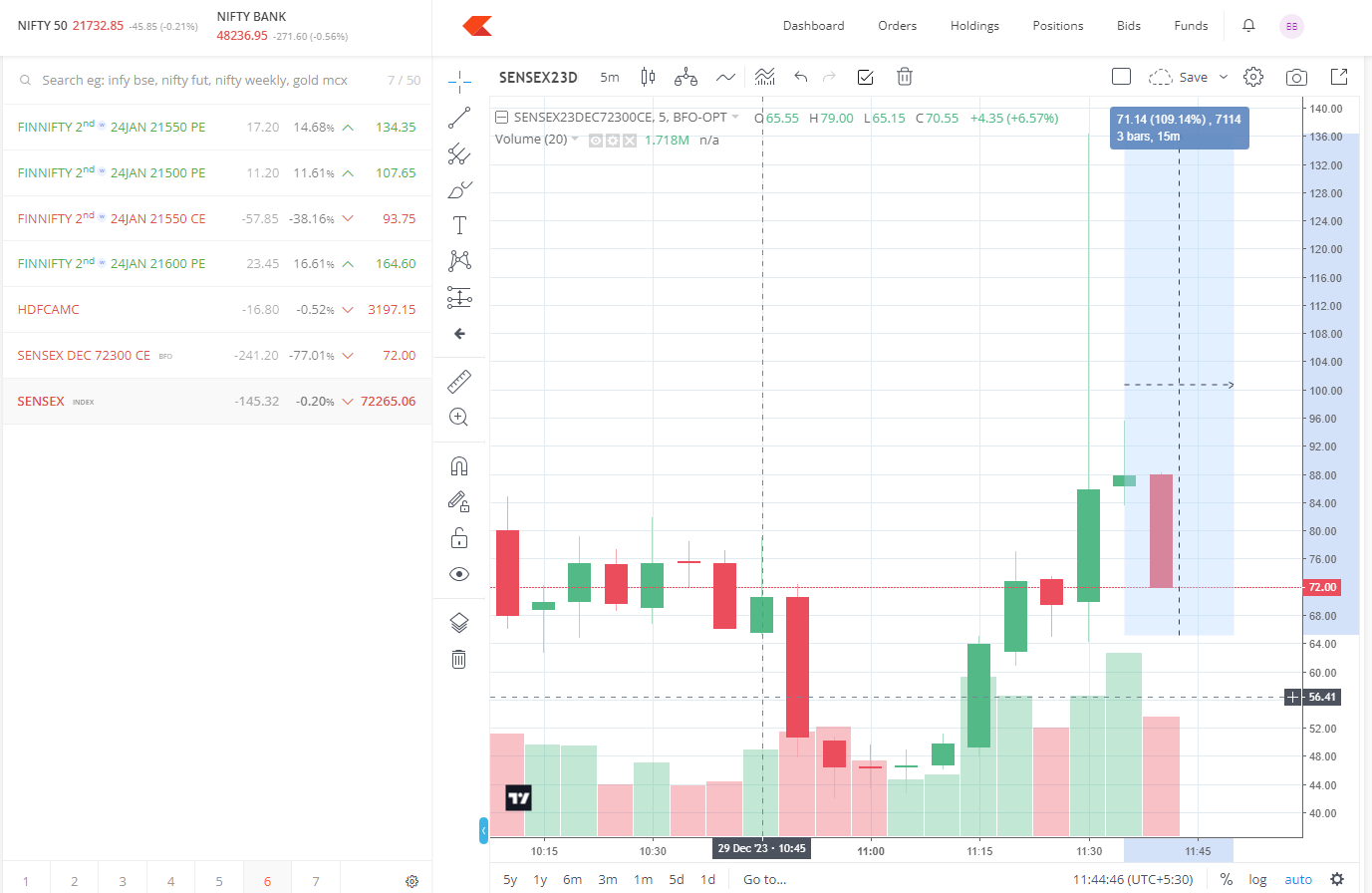Open the compare symbols scale icon
This screenshot has height=893, width=1372.
pos(686,77)
